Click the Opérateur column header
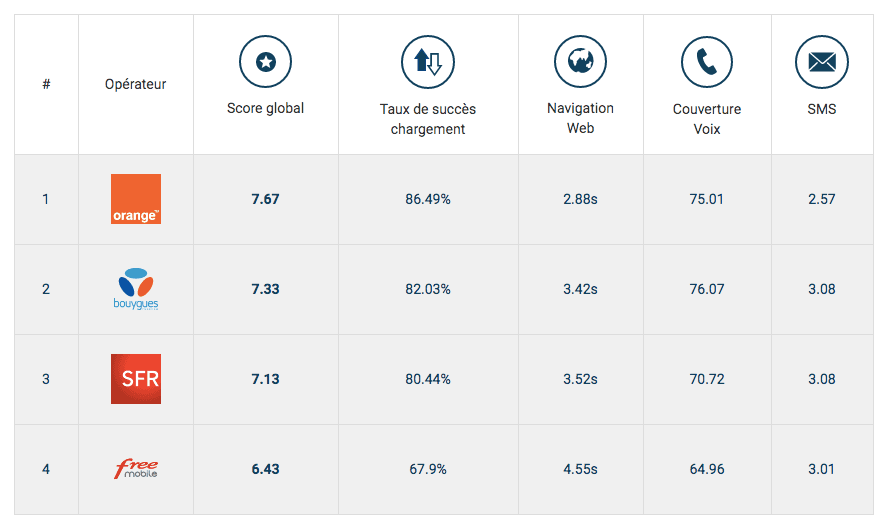The width and height of the screenshot is (889, 527). pos(136,84)
